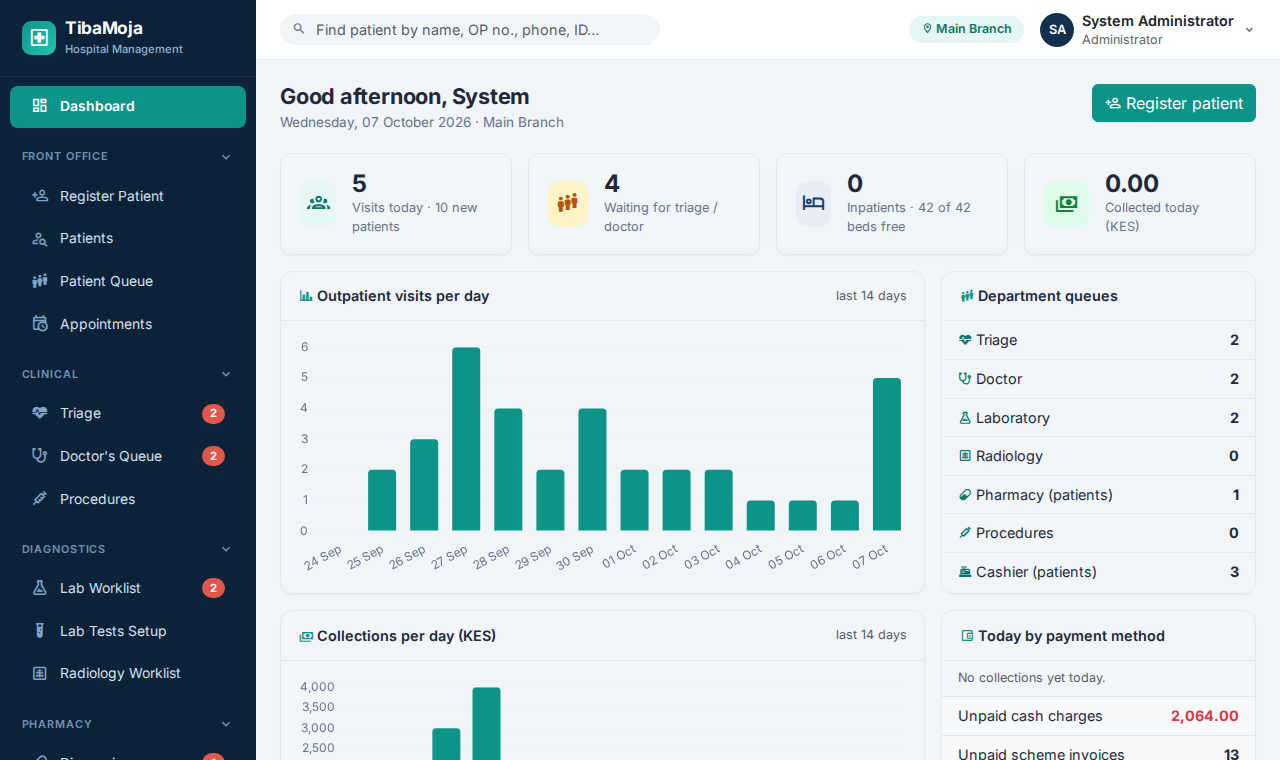This screenshot has width=1280, height=760.
Task: Open the Main Branch selector
Action: tap(966, 29)
